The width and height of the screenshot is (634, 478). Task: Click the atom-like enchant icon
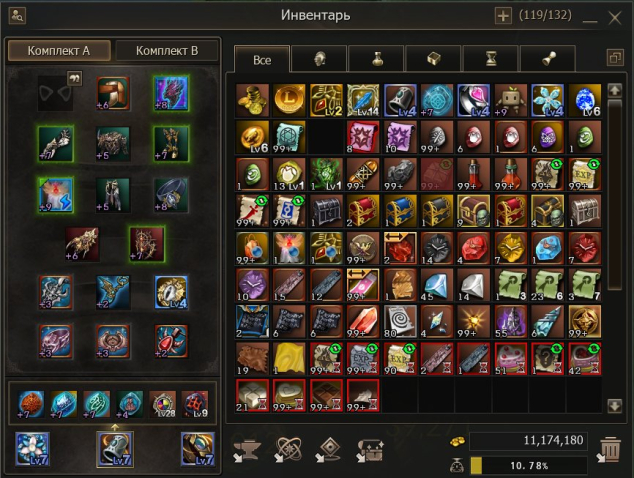point(287,450)
